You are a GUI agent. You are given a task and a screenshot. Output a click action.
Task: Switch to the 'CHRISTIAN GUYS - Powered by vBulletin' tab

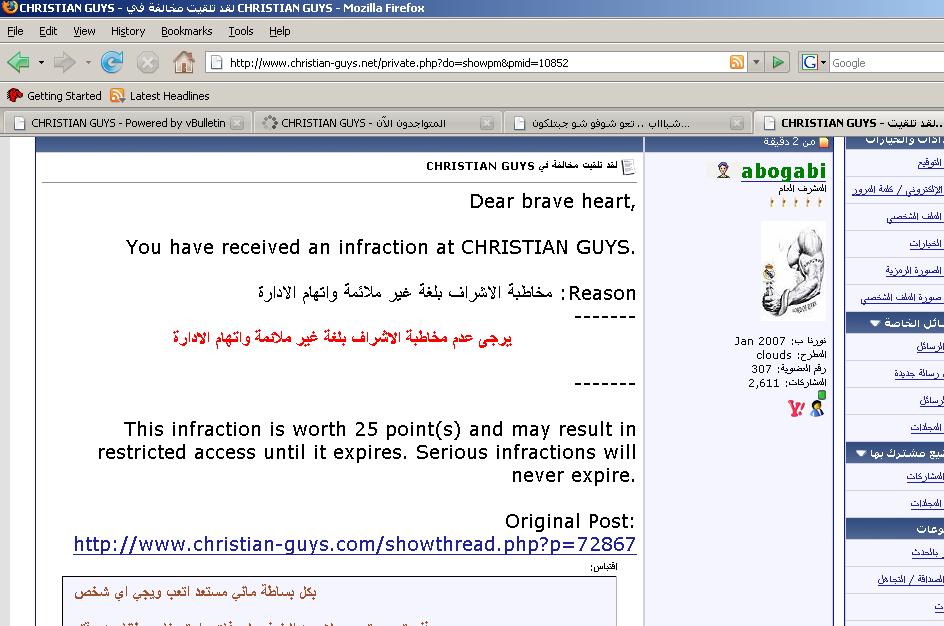point(120,123)
